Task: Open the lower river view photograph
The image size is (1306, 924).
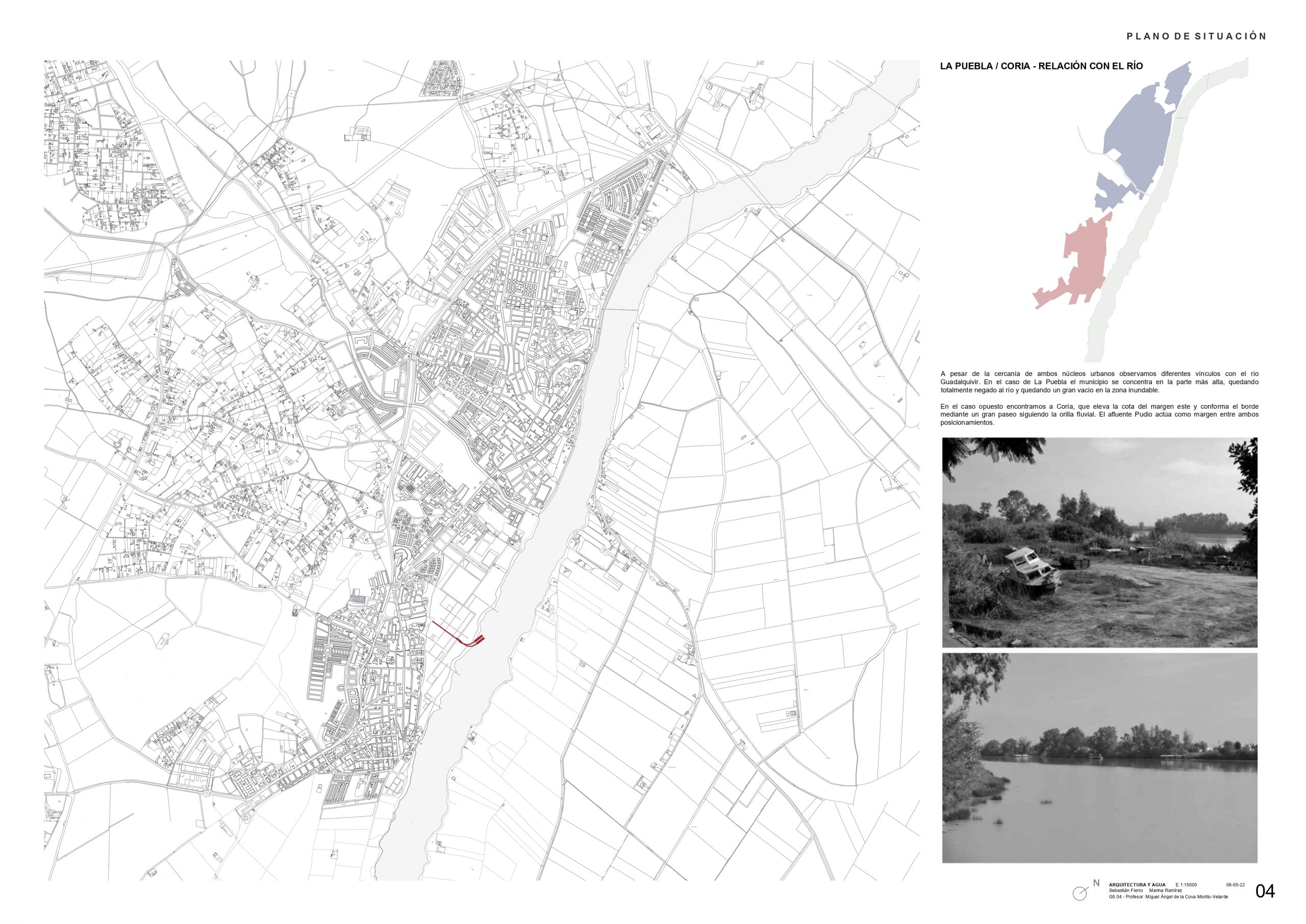Action: click(1099, 757)
